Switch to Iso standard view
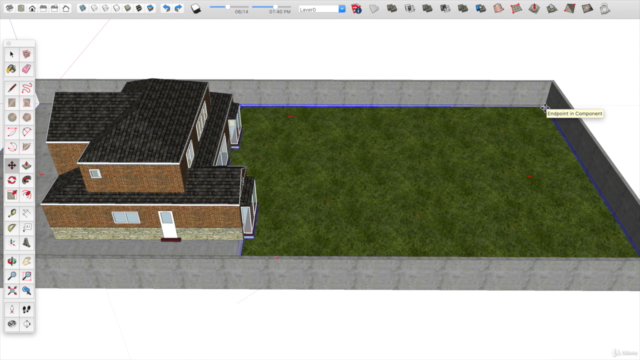 point(9,8)
